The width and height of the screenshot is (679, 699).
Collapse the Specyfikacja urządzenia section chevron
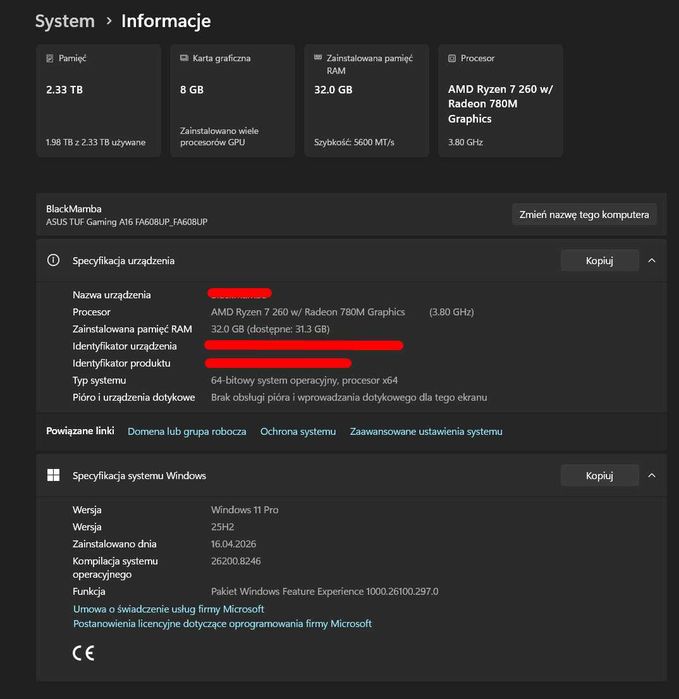(651, 260)
